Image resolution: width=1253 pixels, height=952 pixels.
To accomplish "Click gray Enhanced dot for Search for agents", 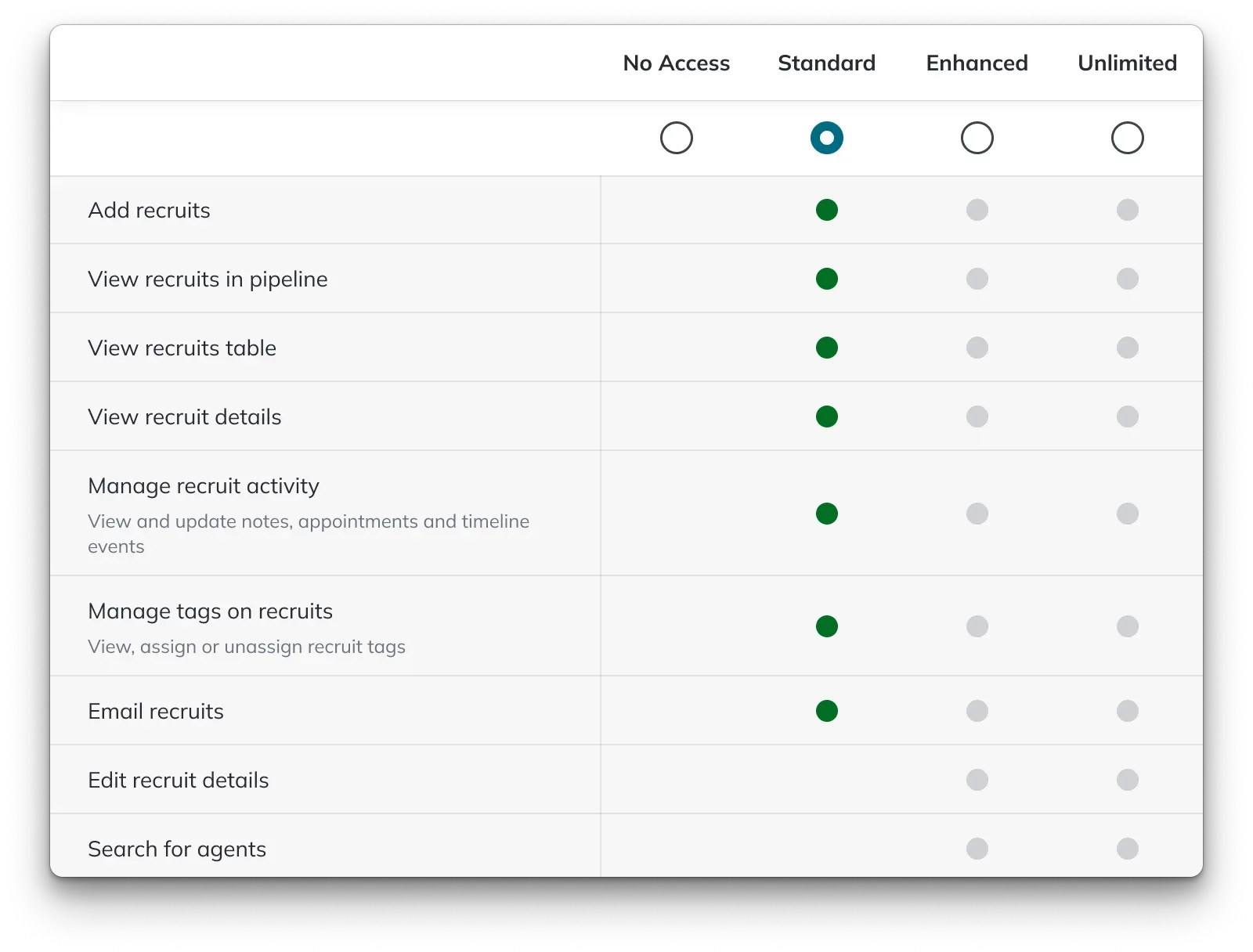I will click(x=977, y=849).
